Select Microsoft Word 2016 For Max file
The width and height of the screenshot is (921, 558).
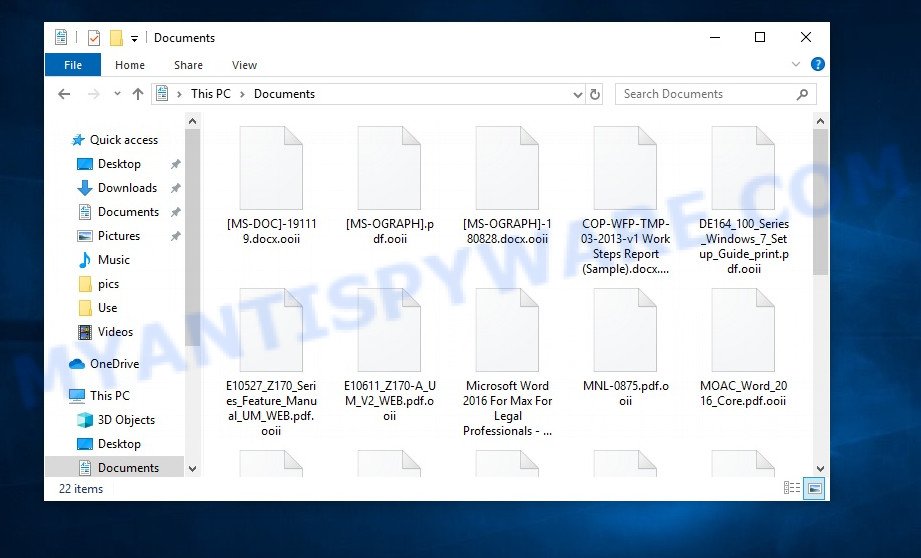pos(507,363)
